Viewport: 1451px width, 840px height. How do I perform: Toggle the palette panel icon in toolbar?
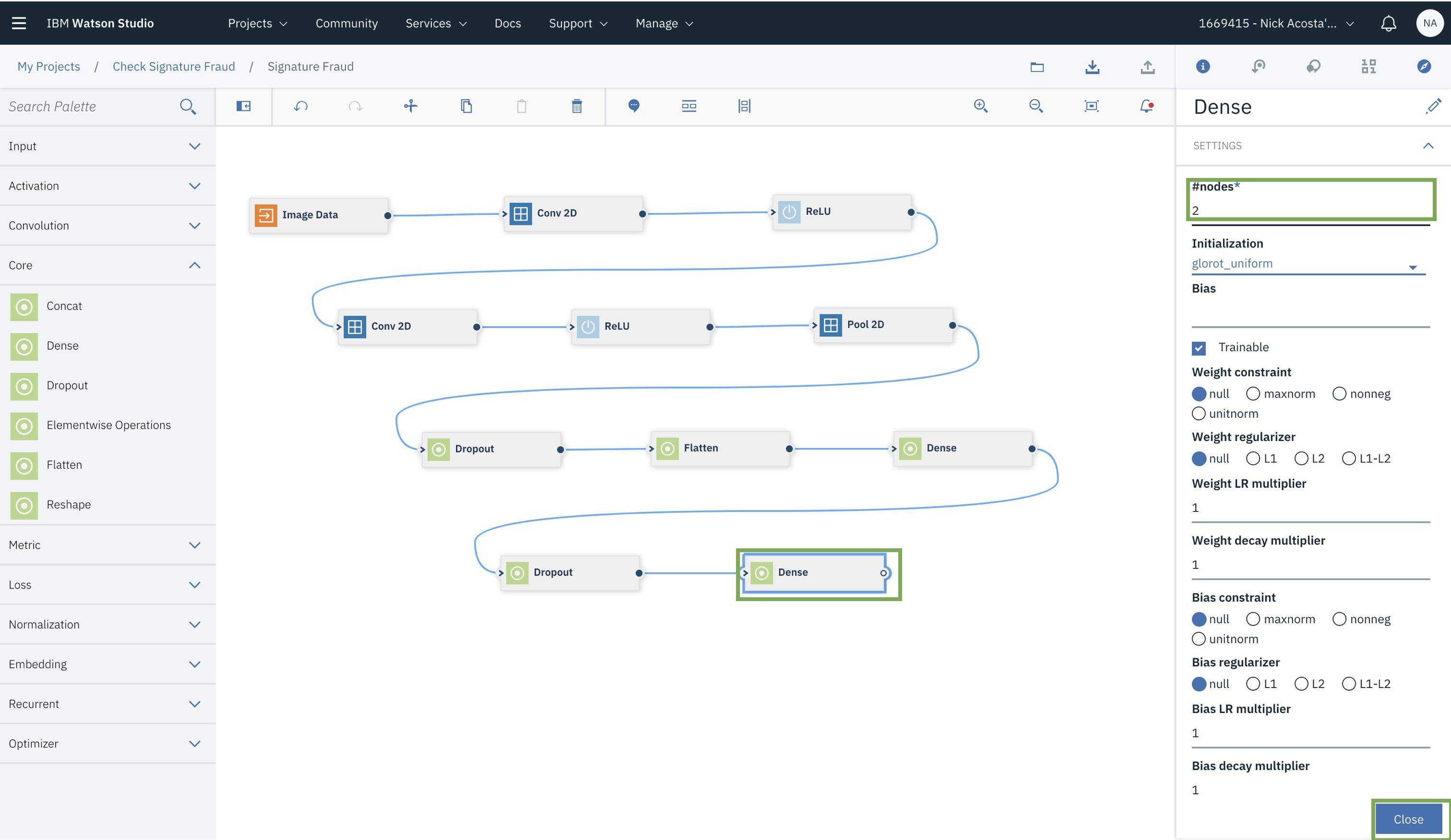(x=244, y=106)
